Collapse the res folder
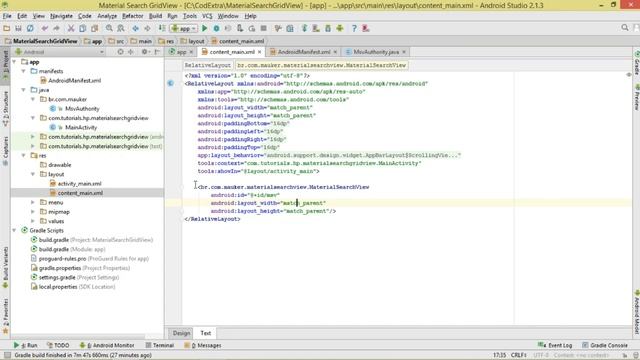640x360 pixels. pos(24,156)
